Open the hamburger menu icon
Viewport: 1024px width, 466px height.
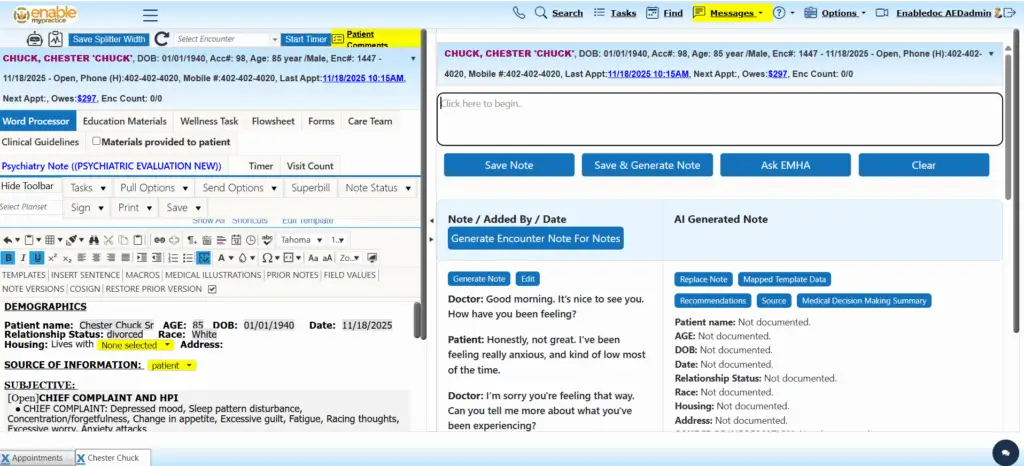point(150,15)
